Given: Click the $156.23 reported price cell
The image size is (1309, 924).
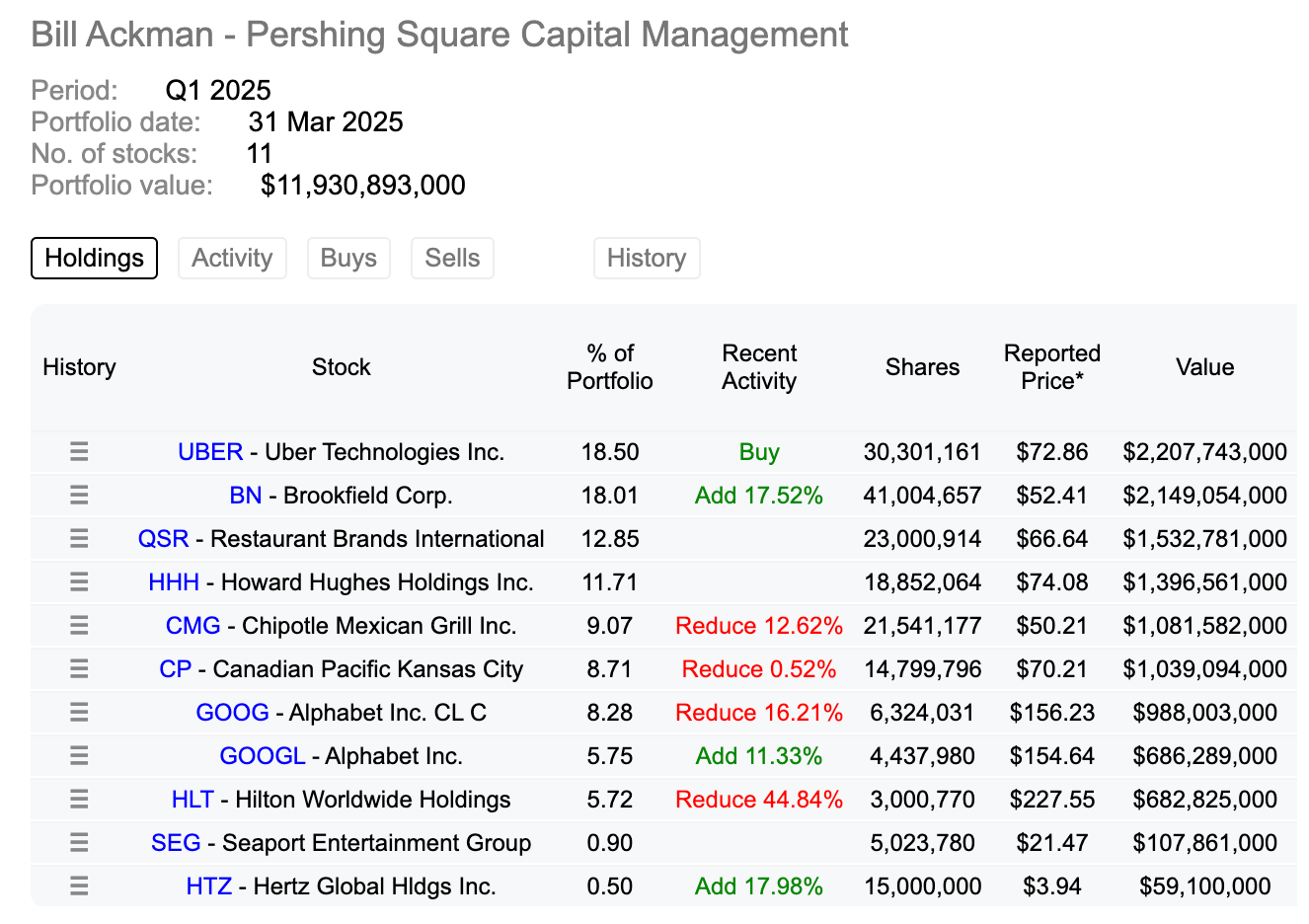Looking at the screenshot, I should coord(1052,713).
